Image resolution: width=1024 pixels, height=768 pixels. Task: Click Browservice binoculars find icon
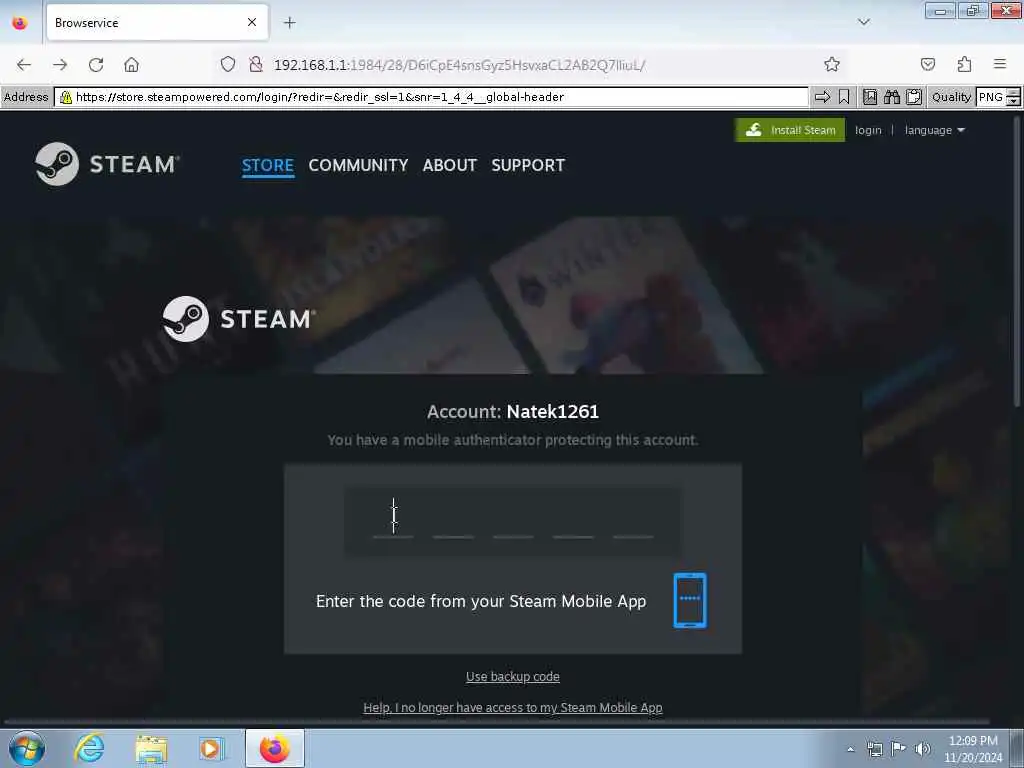click(891, 97)
